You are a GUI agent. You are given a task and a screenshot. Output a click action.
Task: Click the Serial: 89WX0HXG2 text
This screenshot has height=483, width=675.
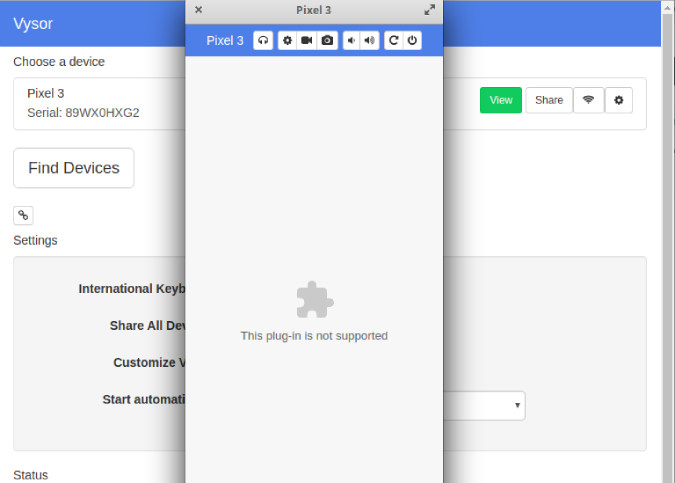(83, 113)
